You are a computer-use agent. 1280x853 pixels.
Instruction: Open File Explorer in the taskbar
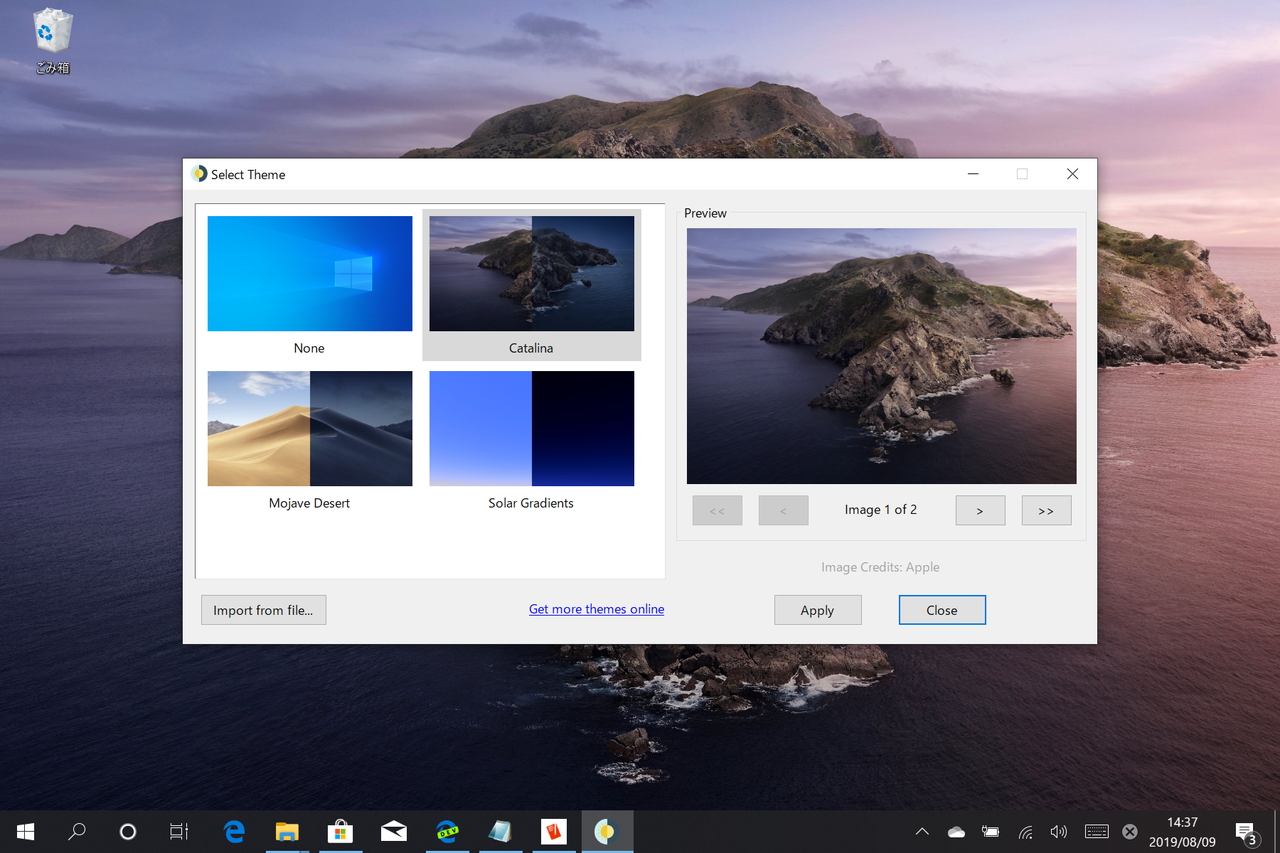tap(287, 831)
